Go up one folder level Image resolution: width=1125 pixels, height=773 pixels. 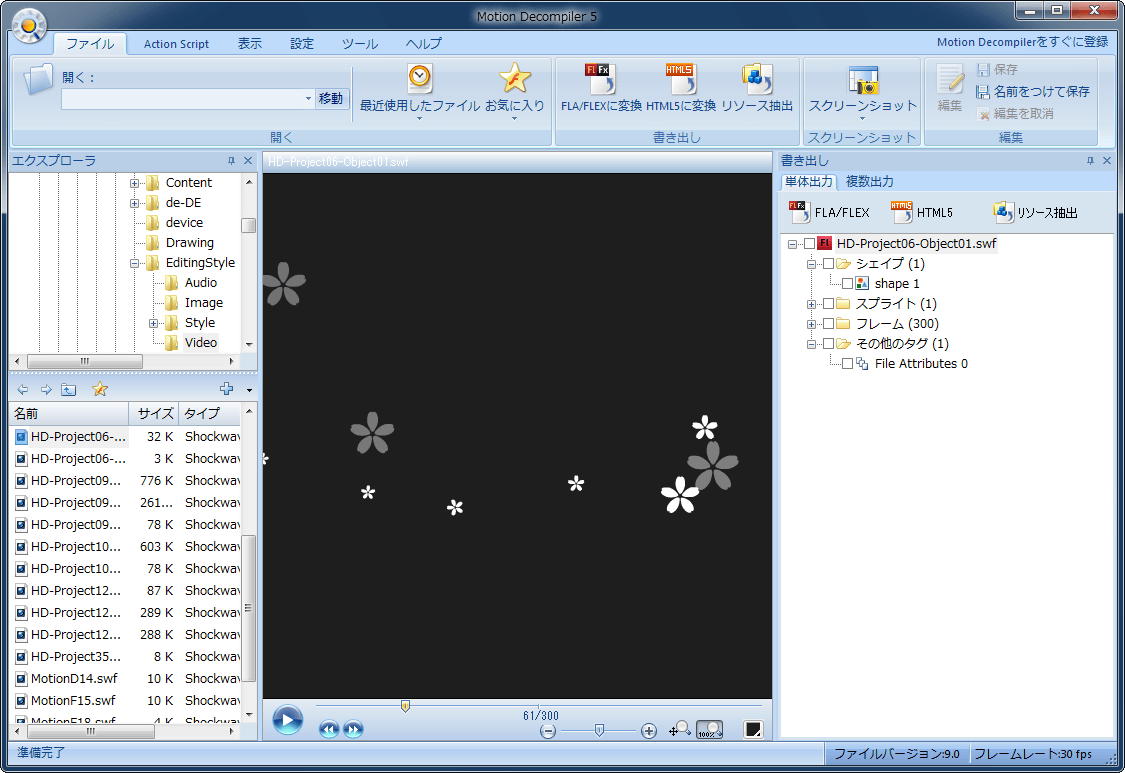point(69,389)
